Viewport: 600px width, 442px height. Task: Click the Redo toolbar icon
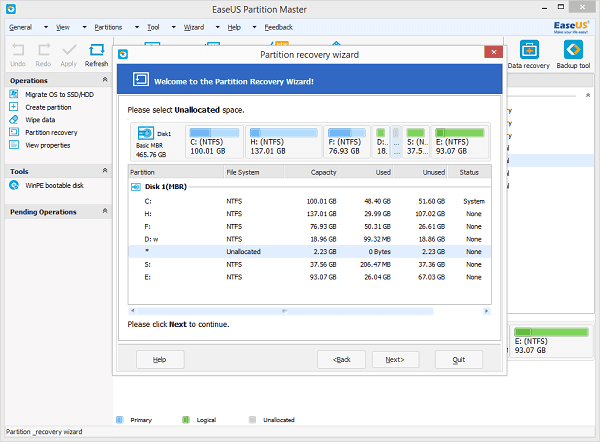pyautogui.click(x=44, y=50)
